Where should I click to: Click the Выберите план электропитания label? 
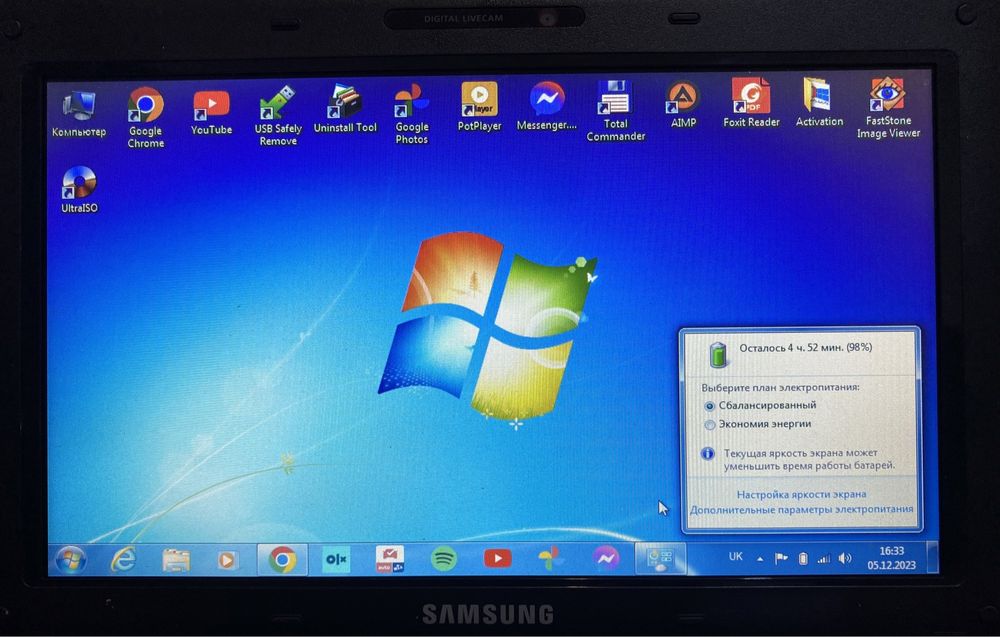pos(780,387)
